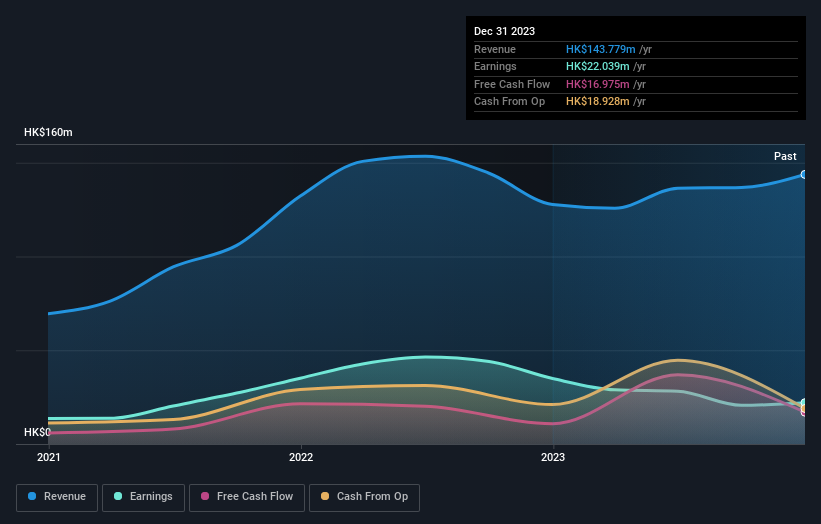Image resolution: width=821 pixels, height=524 pixels.
Task: Click the HK$22.039m earnings value
Action: coord(597,66)
